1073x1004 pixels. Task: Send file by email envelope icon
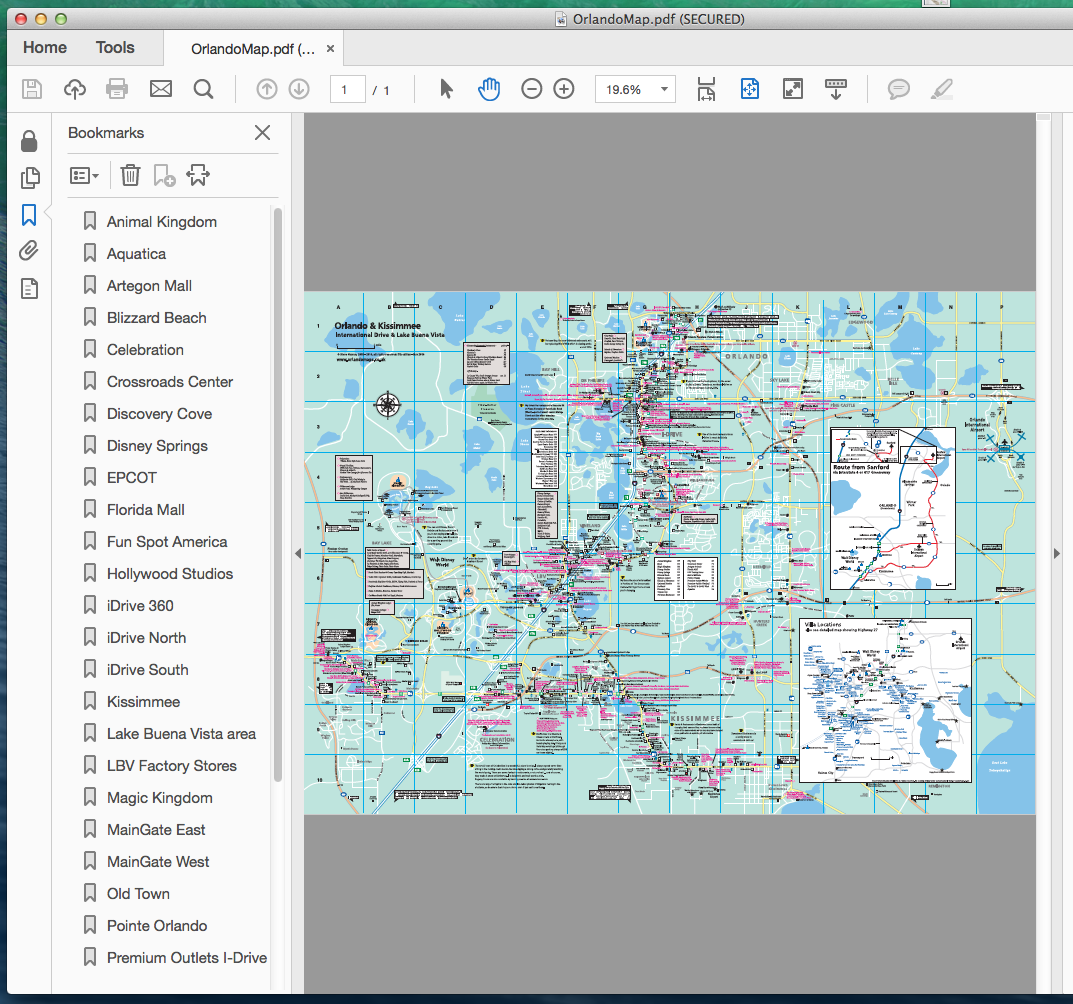(x=161, y=89)
